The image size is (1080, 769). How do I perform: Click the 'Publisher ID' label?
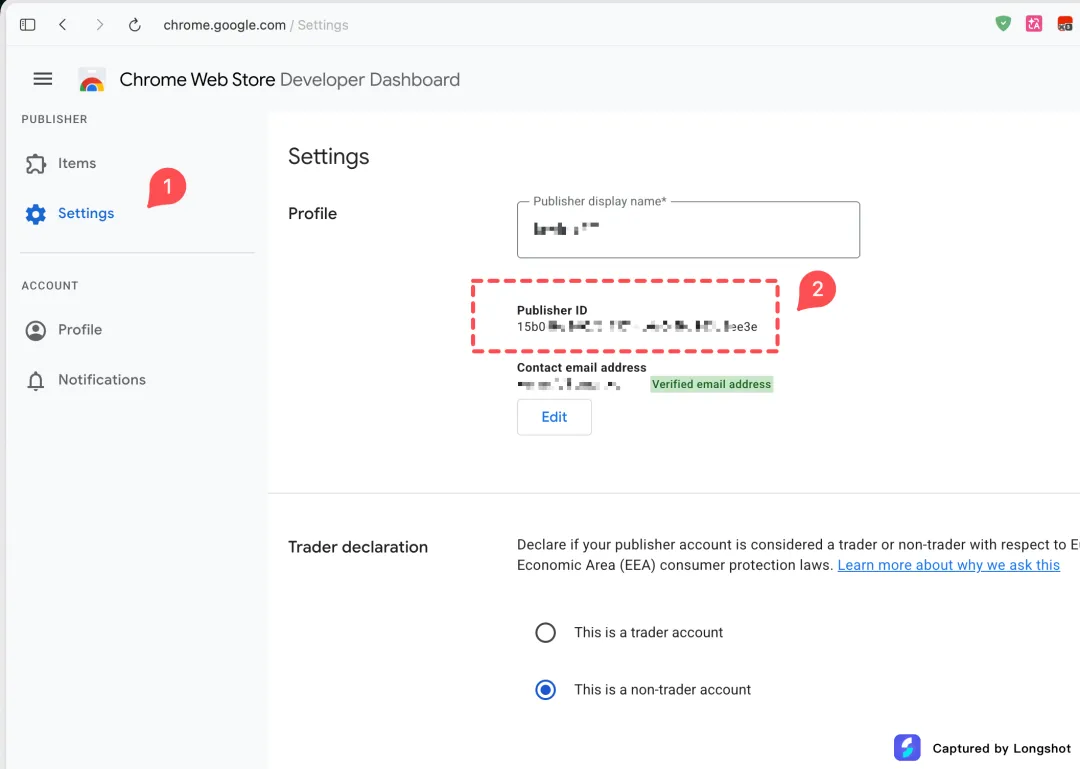pyautogui.click(x=552, y=310)
